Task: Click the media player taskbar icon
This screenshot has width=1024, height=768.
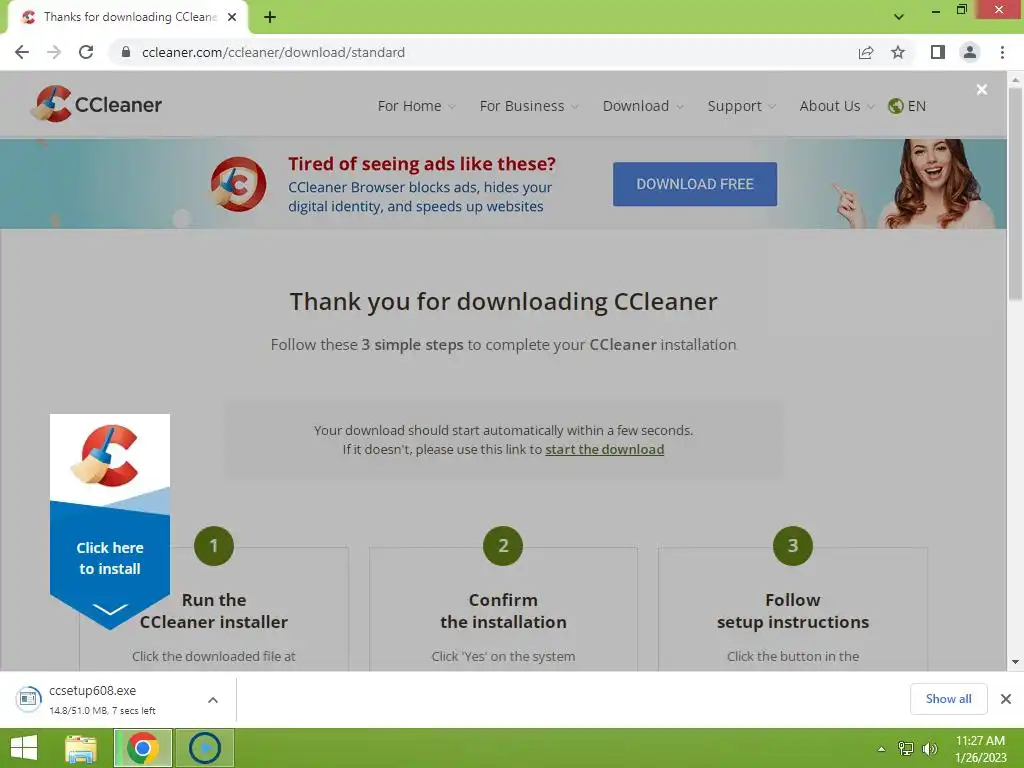Action: click(x=204, y=748)
